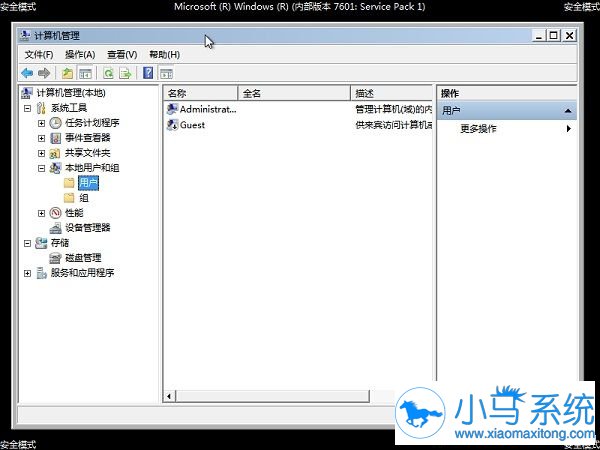Click the Export list toolbar icon
600x450 pixels.
125,73
